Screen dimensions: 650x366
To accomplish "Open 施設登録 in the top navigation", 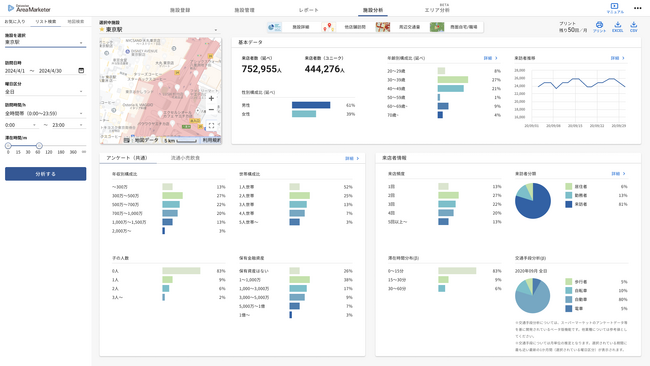I will click(180, 10).
